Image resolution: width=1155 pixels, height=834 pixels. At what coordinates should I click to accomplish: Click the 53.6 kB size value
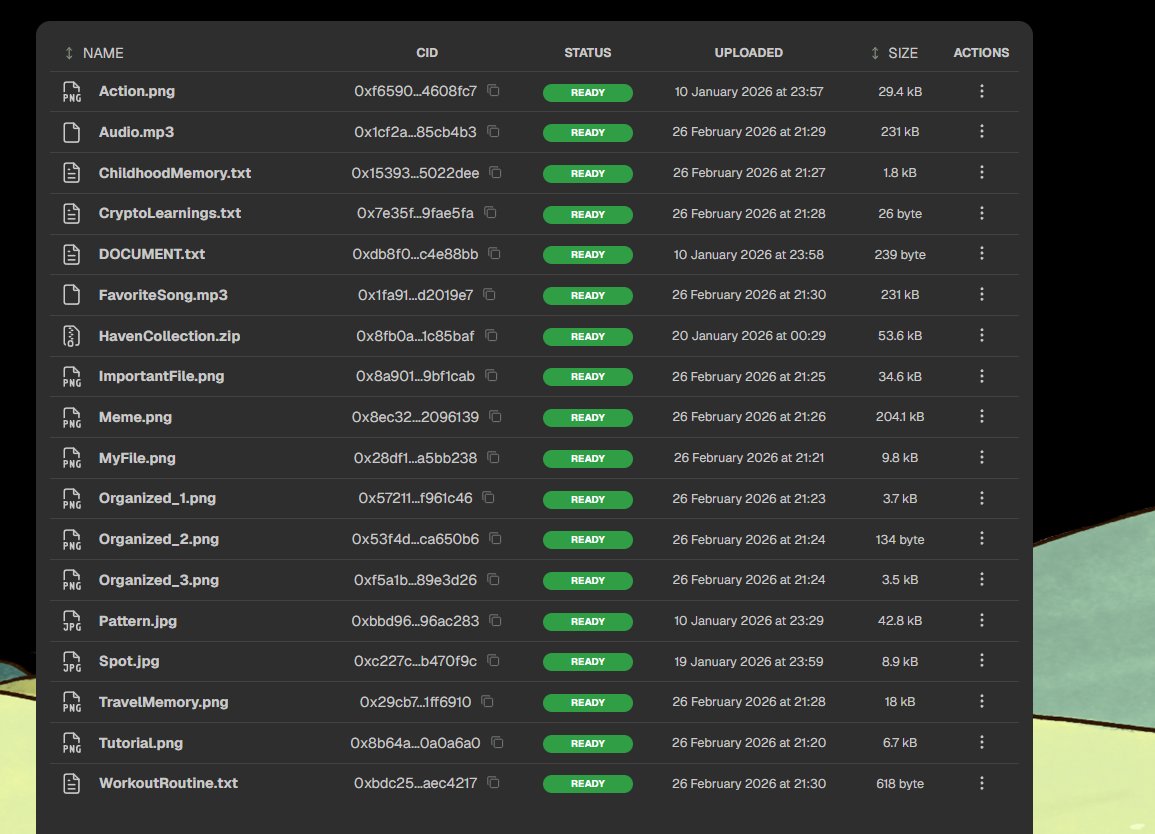(x=899, y=336)
